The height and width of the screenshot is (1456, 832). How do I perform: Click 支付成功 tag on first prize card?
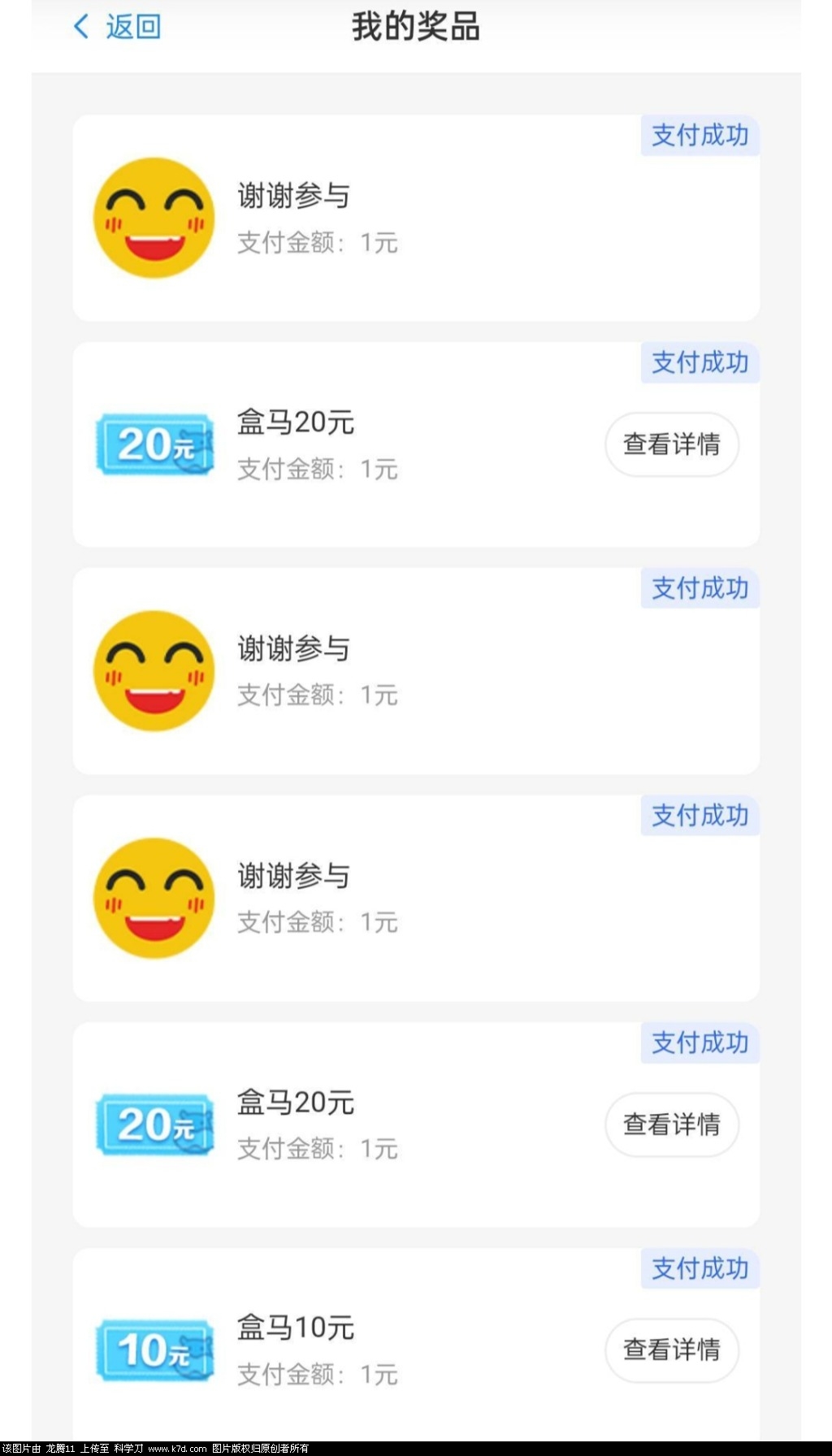(700, 135)
